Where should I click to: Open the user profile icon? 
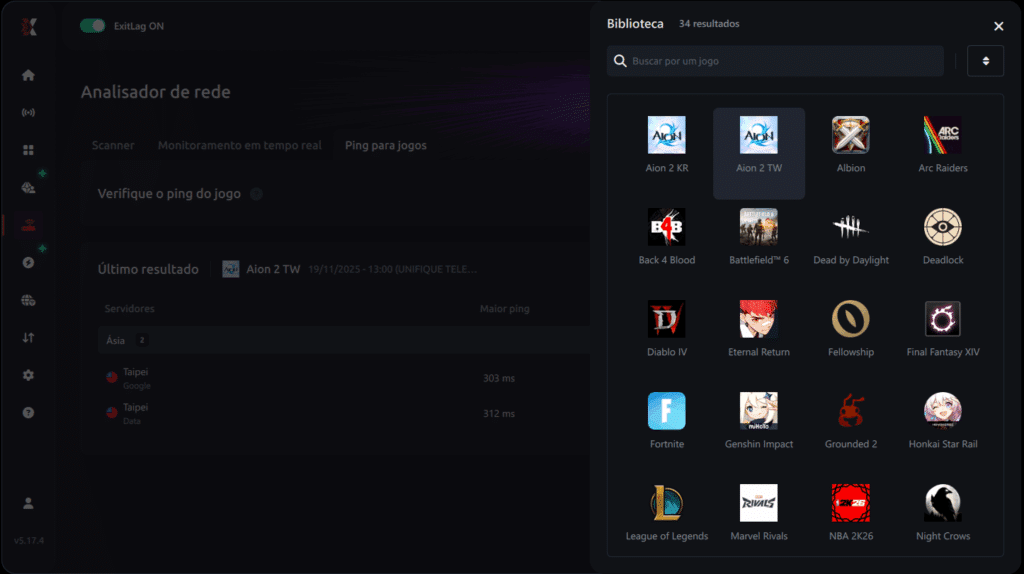[x=28, y=503]
